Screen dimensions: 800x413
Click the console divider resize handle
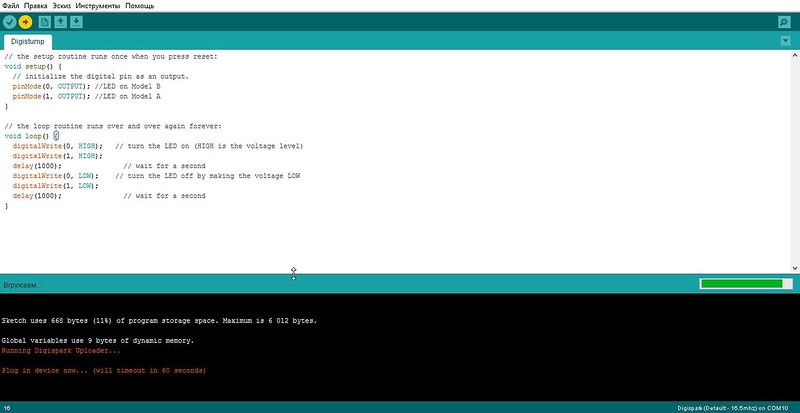293,274
